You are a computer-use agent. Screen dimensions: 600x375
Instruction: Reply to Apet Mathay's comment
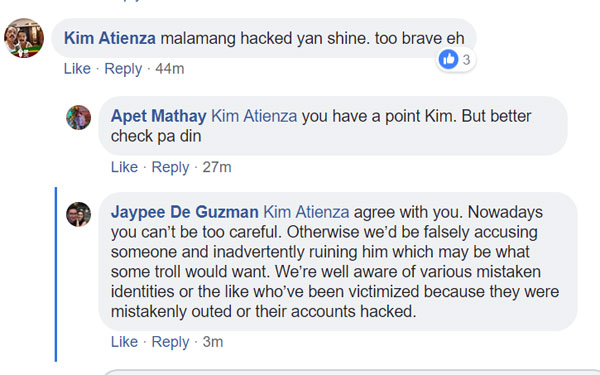coord(170,167)
